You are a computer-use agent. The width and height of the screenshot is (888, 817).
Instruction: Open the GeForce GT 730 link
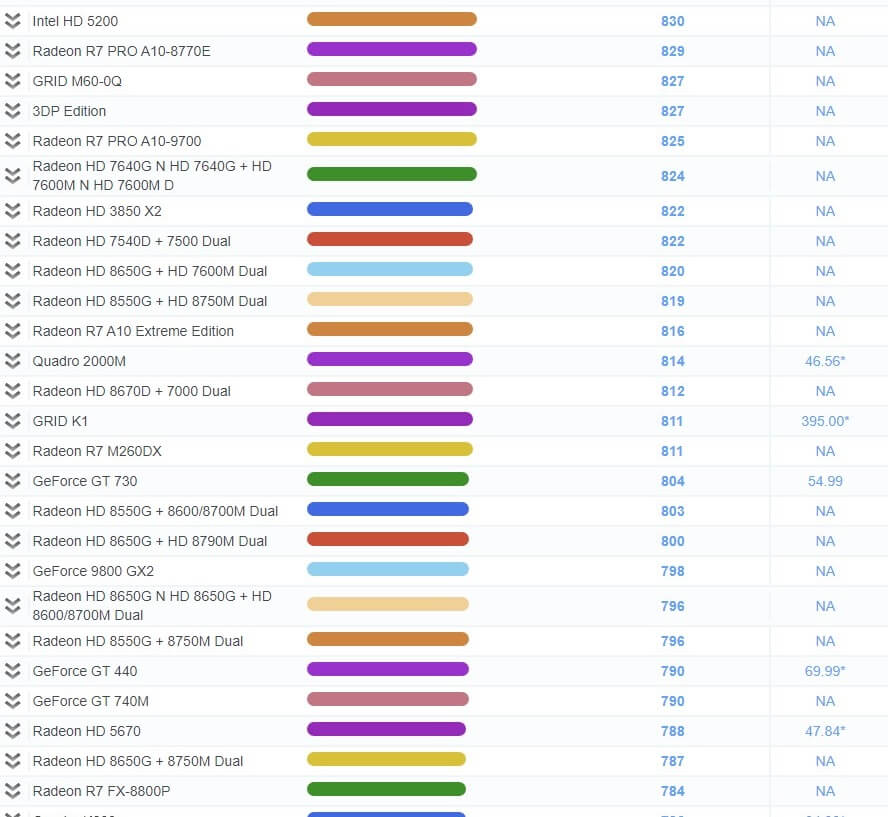pos(85,481)
